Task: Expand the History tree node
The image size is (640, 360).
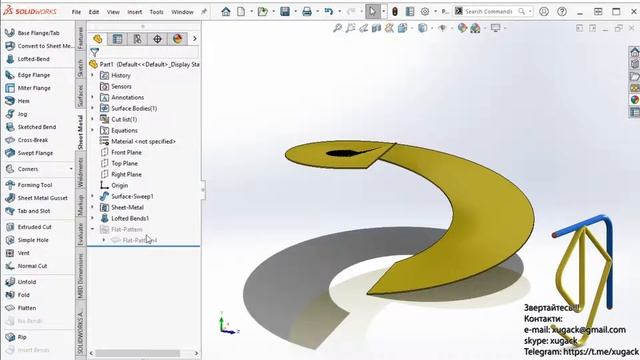Action: pos(92,76)
